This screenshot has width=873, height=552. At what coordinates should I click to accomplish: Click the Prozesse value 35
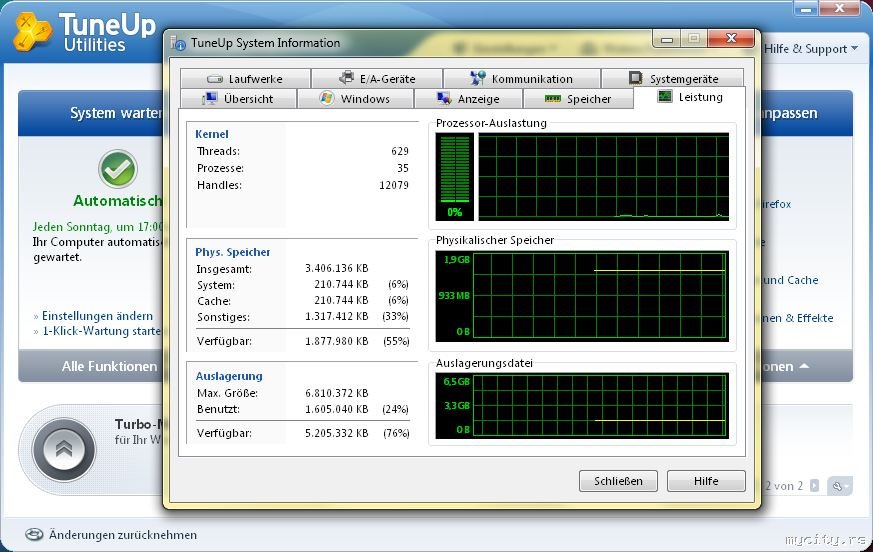pos(403,168)
